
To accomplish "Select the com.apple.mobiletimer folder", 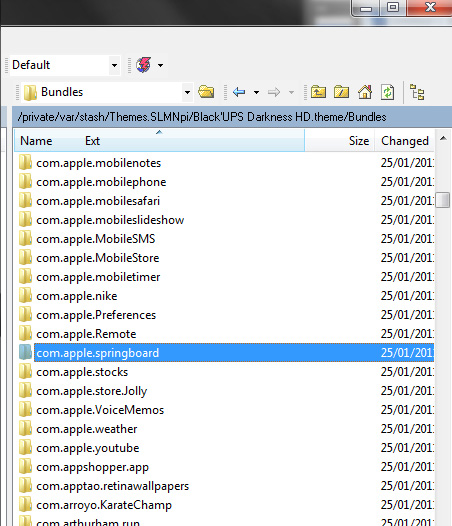I will [98, 277].
